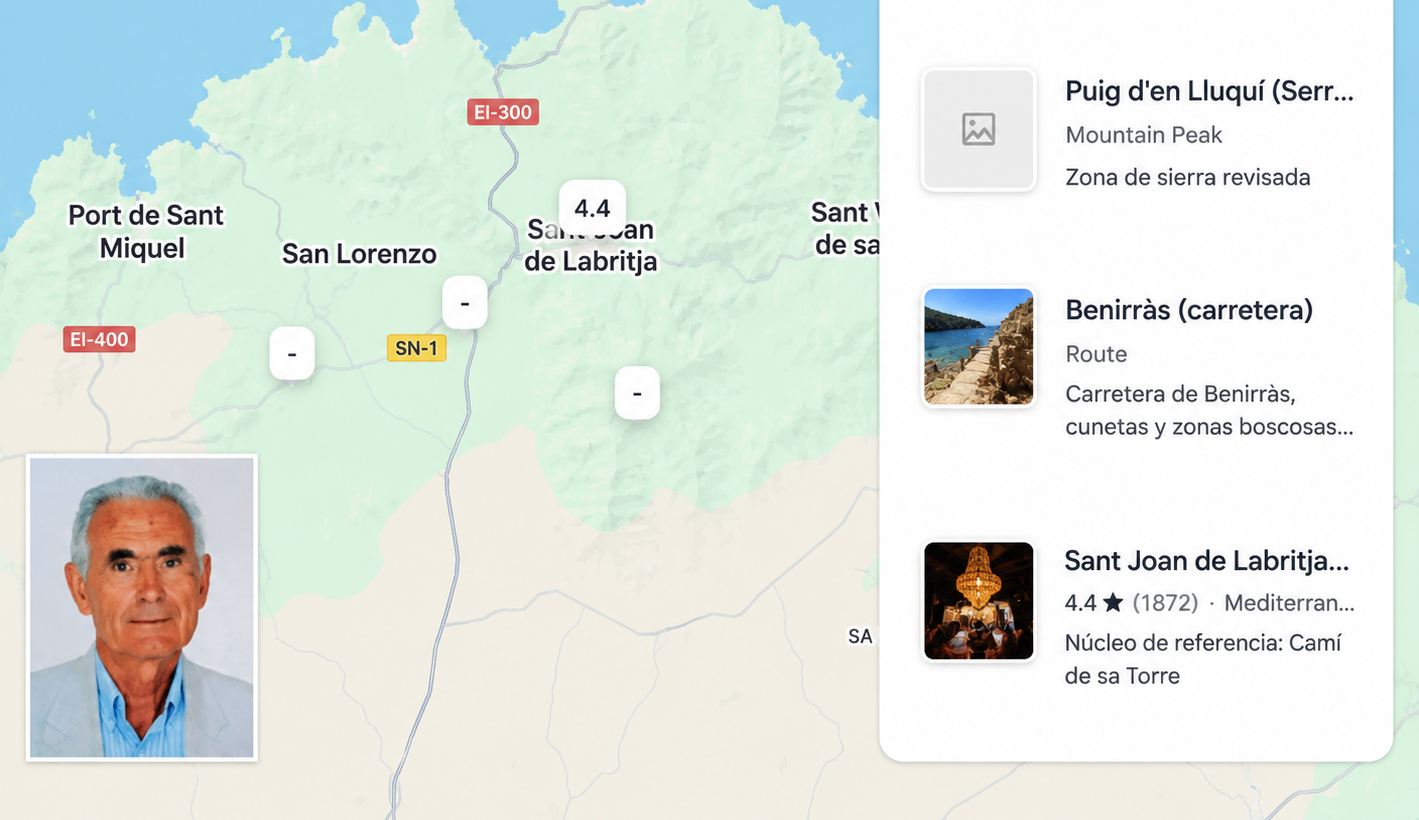Screen dimensions: 1419x820
Task: Click the 4.4 rating map marker
Action: coord(592,208)
